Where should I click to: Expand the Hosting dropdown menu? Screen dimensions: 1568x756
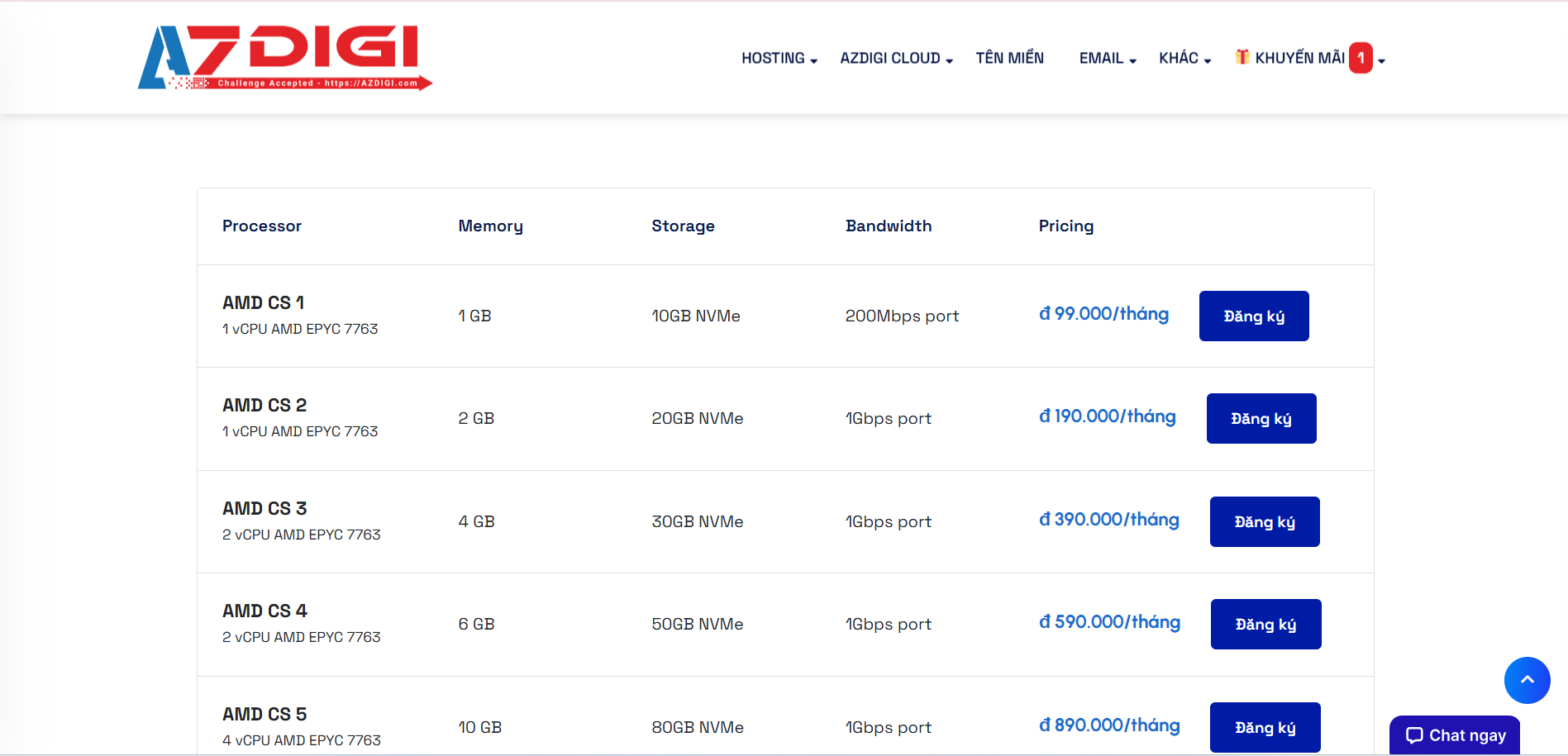pos(779,59)
